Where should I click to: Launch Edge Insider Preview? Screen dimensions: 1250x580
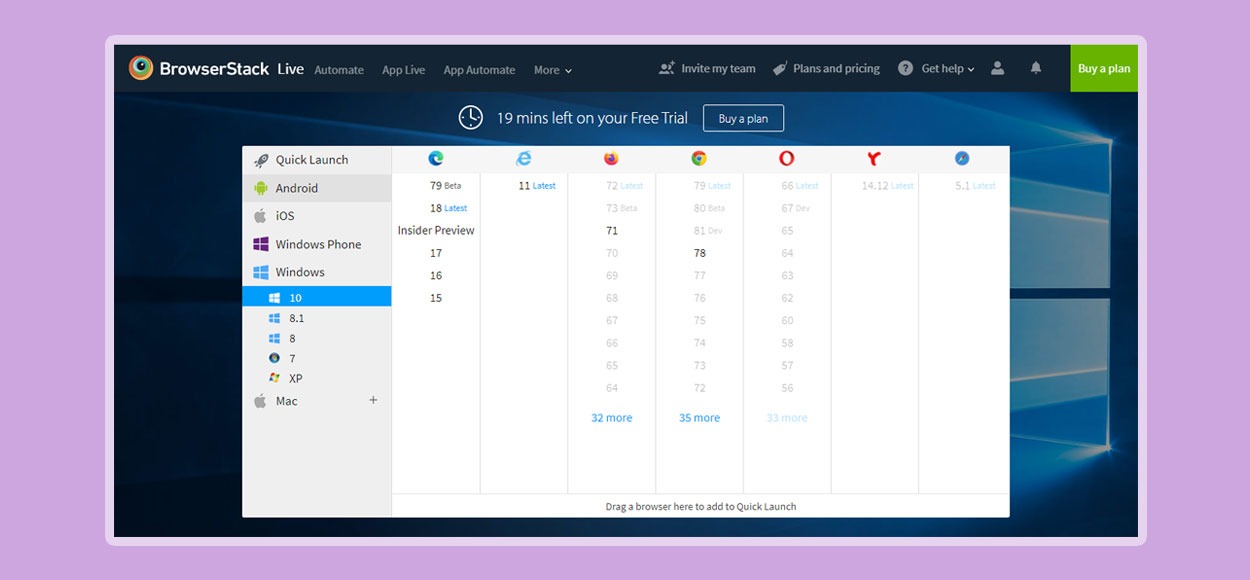pyautogui.click(x=436, y=230)
